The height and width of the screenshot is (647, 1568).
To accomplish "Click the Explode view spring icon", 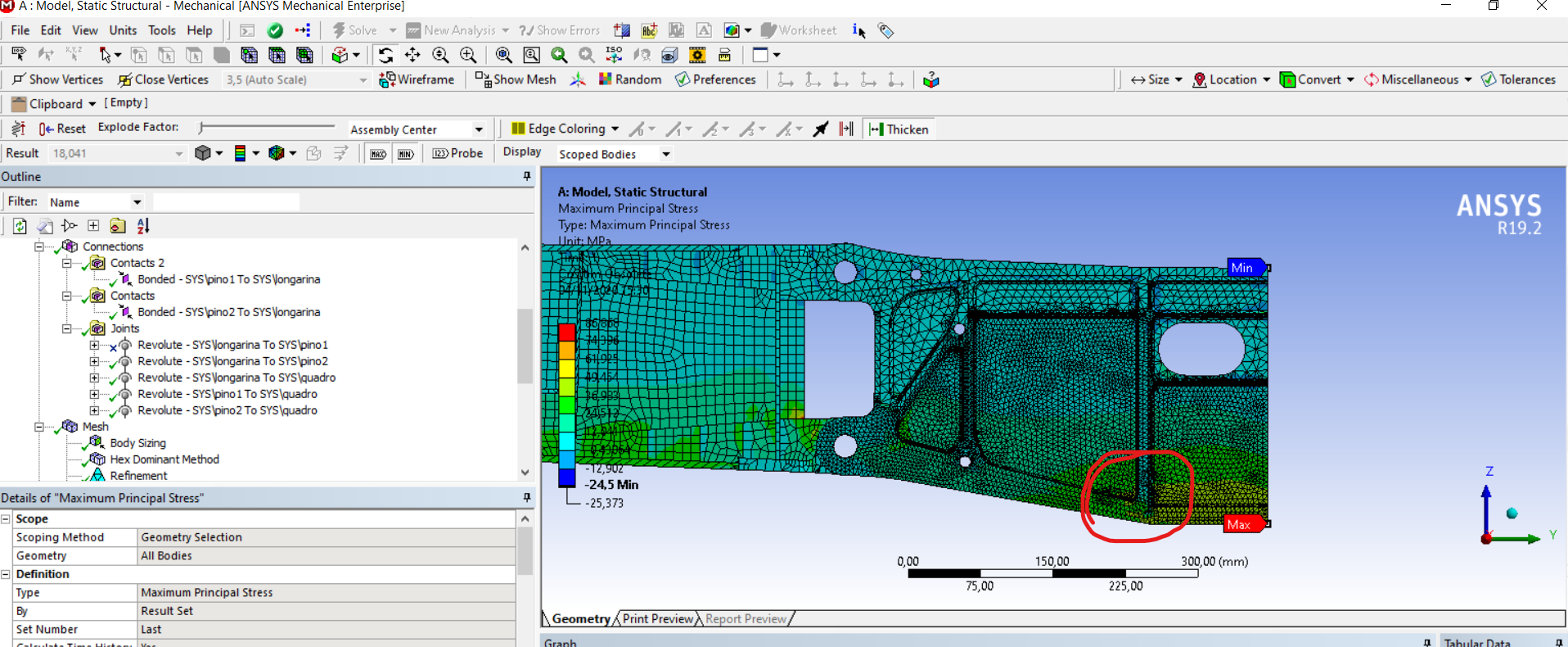I will (x=18, y=129).
